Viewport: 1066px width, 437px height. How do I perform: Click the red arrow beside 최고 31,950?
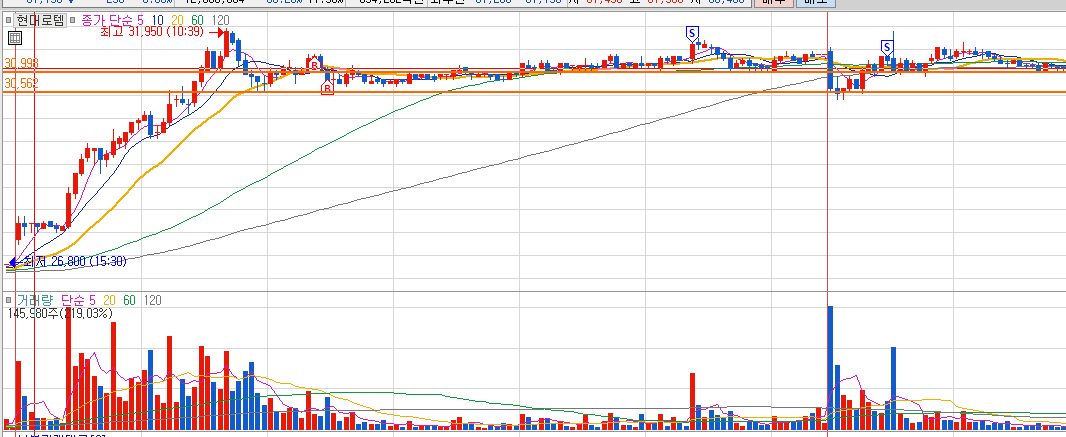pos(216,32)
